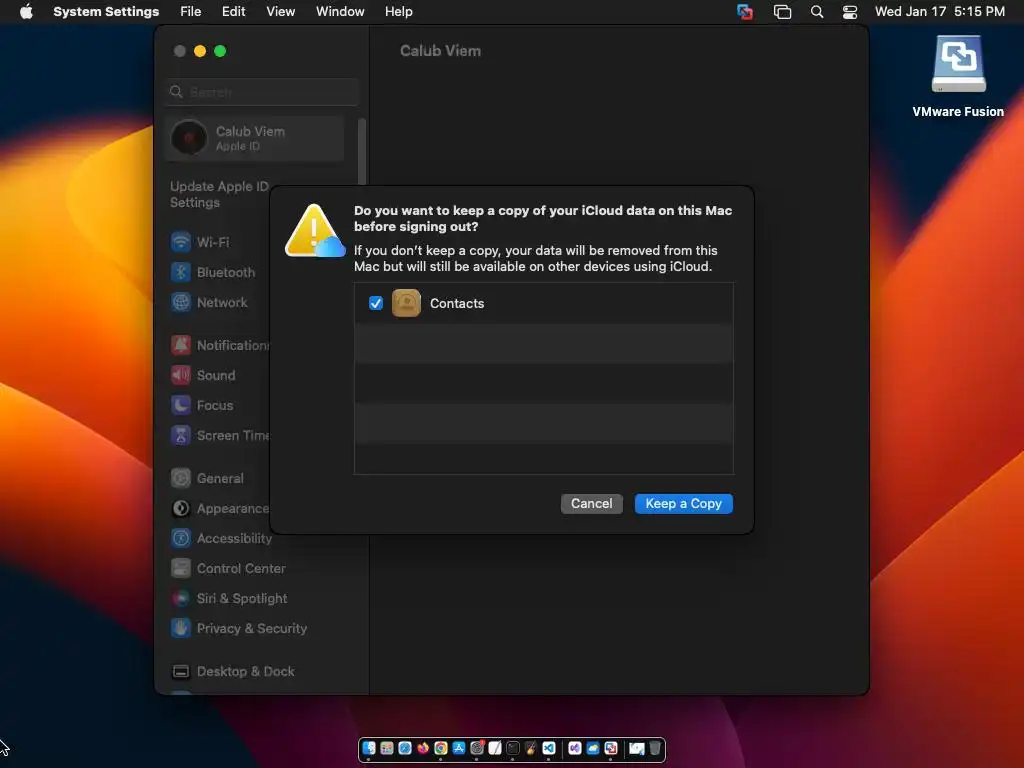Open the Edit menu
The image size is (1024, 768).
tap(233, 11)
